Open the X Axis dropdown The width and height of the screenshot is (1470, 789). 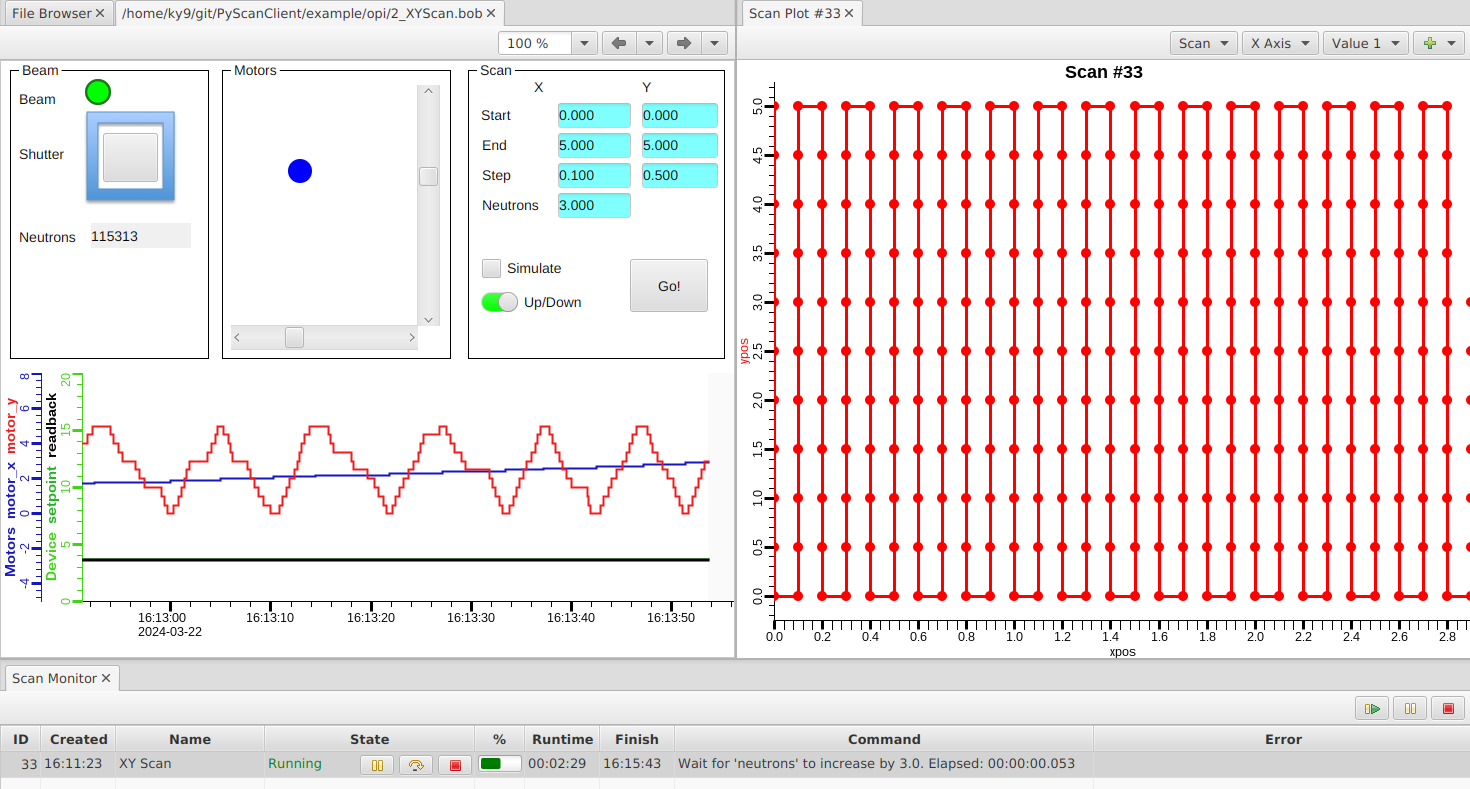point(1279,43)
